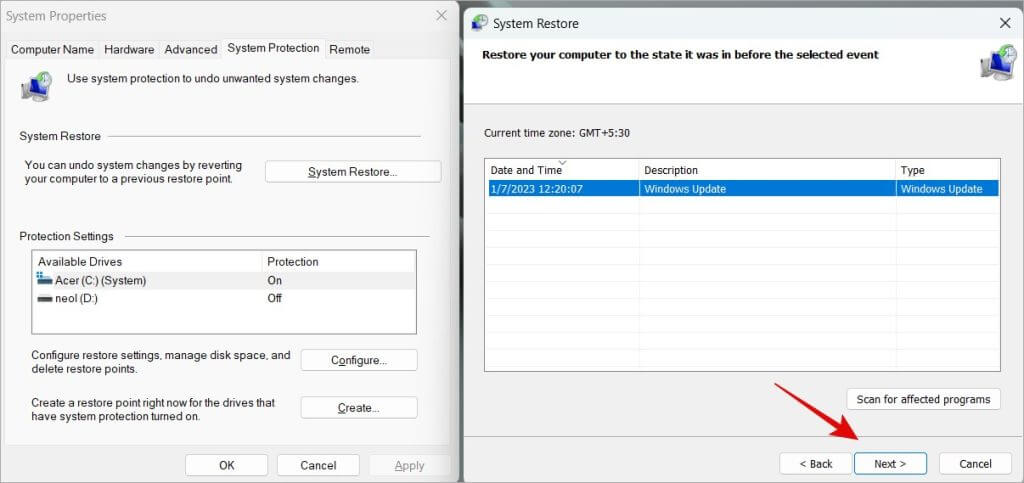
Task: Click the Current time zone: GMT+5:30 text
Action: tap(556, 133)
